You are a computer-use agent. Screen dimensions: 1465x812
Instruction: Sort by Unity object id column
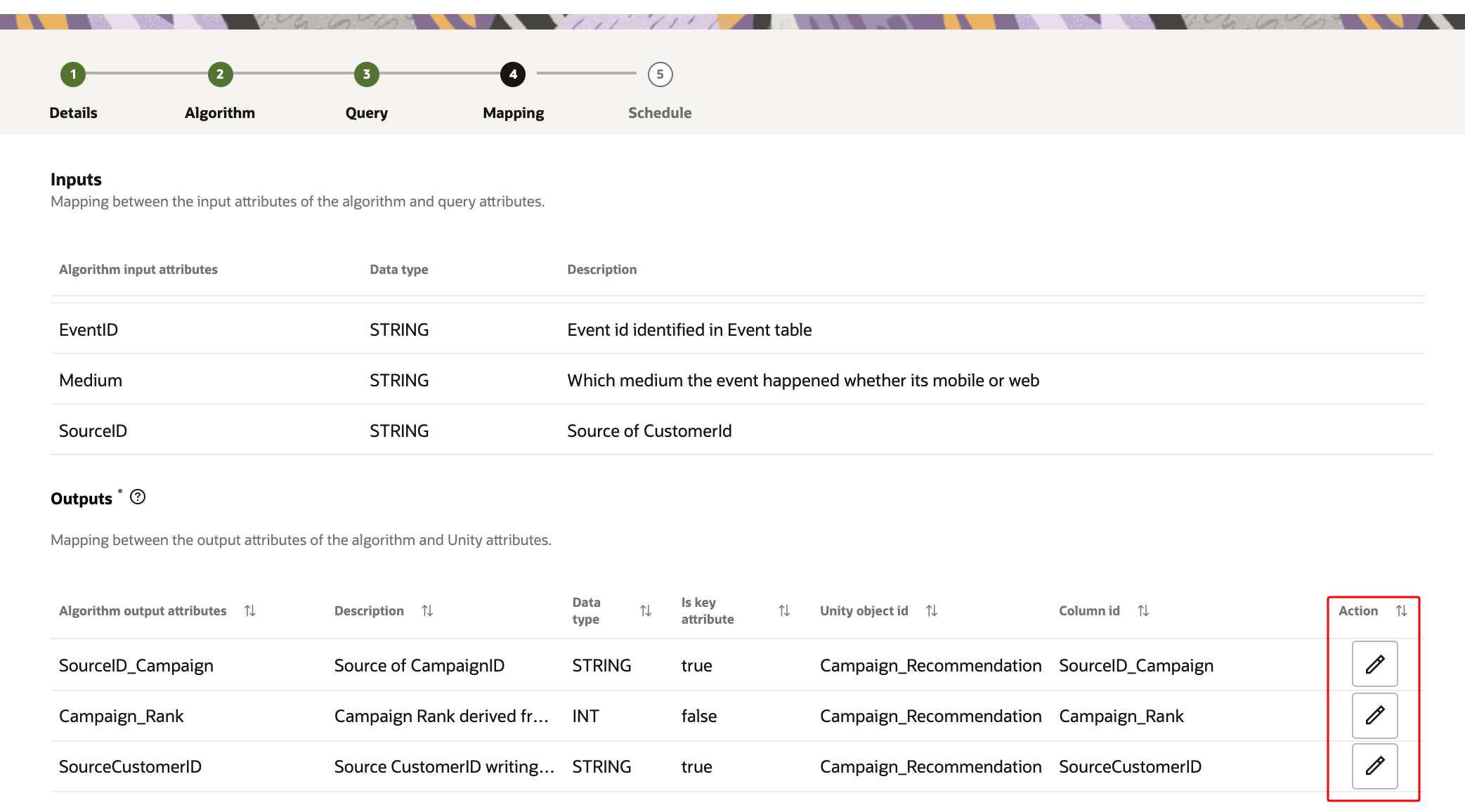click(932, 611)
